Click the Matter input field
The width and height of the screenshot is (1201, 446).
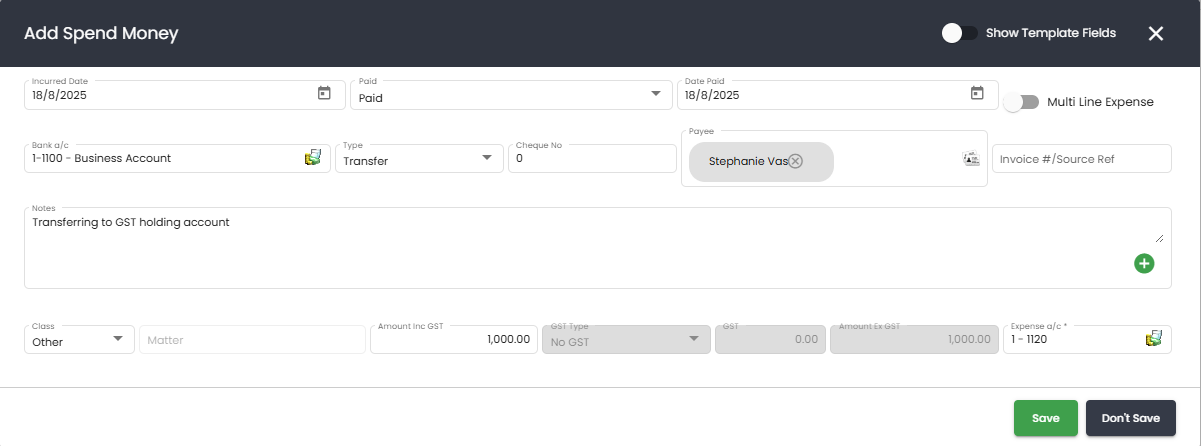(x=252, y=340)
